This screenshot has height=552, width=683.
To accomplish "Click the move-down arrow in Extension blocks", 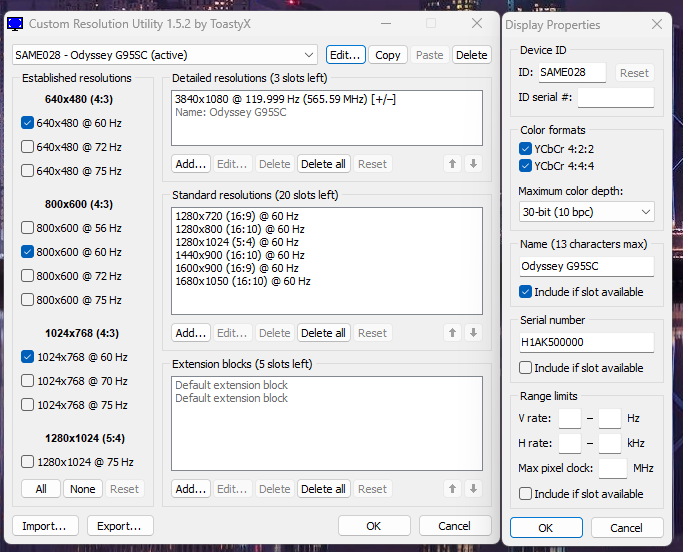I will tap(473, 489).
